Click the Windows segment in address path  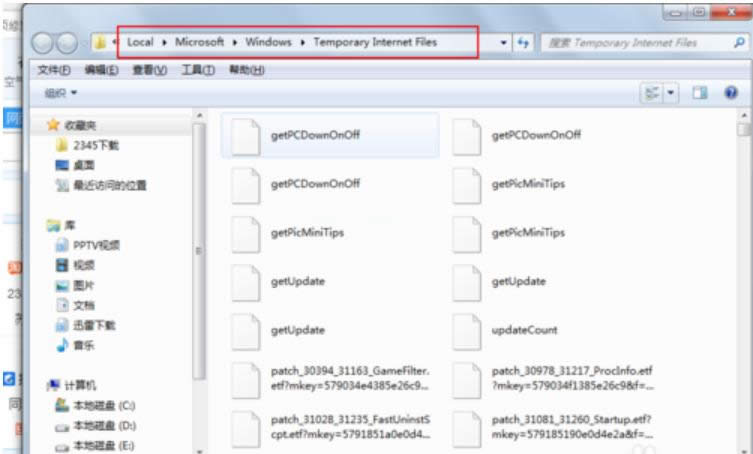267,43
